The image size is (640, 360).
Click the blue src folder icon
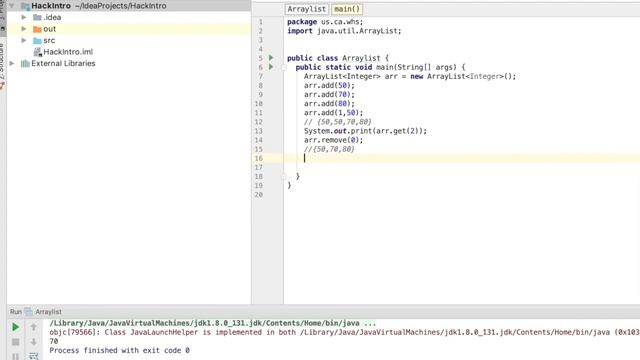pos(37,40)
